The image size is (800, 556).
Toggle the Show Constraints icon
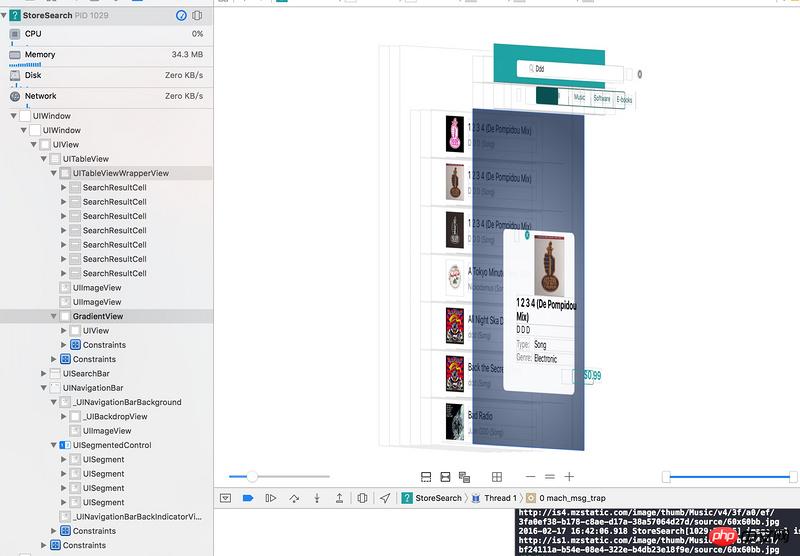tap(445, 477)
